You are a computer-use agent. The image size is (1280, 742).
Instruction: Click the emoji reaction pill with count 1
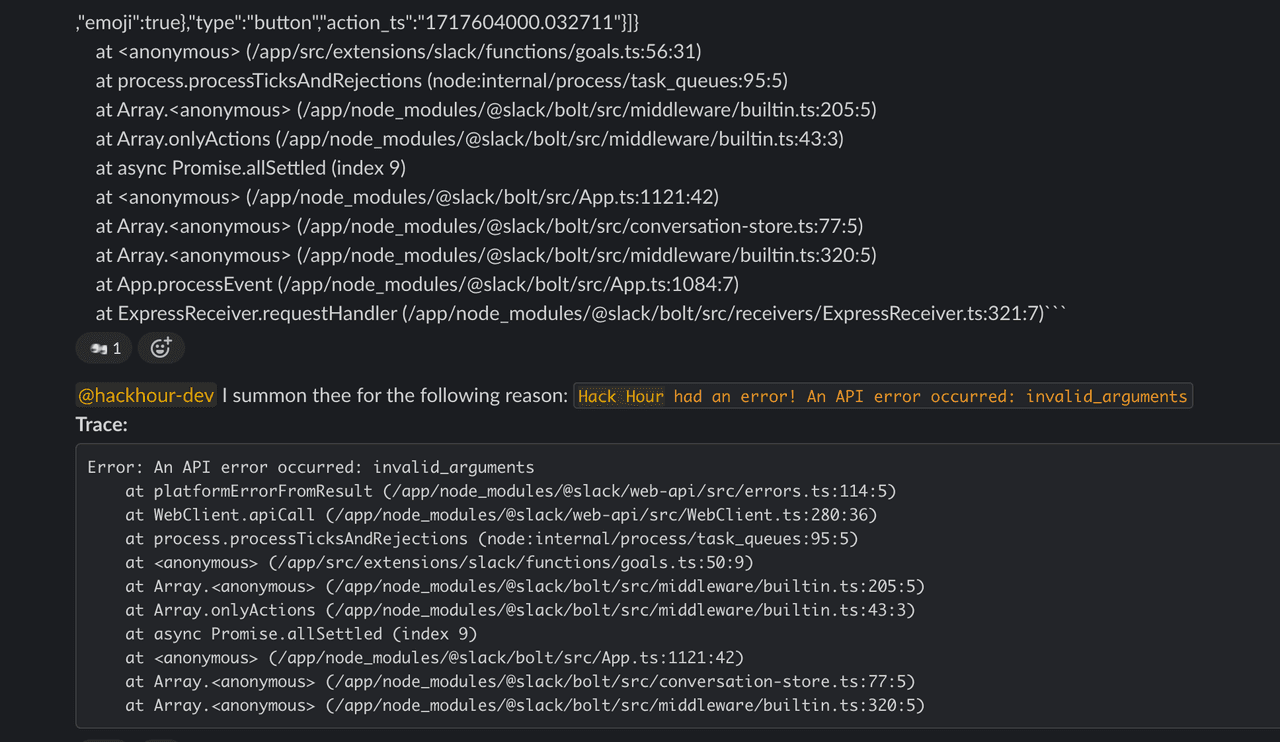[x=103, y=348]
